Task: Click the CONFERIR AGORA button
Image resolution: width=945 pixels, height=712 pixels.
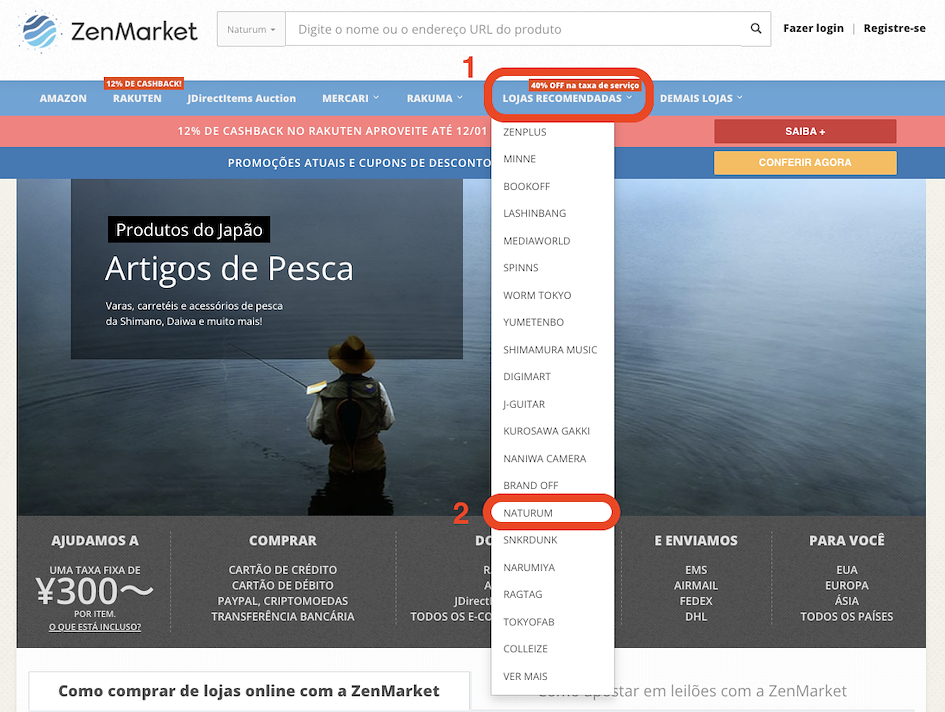Action: point(805,163)
